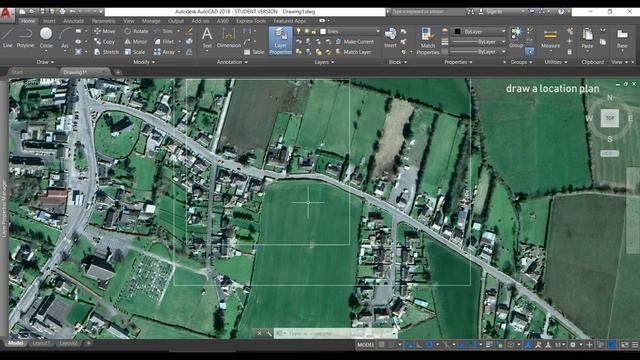Screen dimensions: 640x360
Task: Click the Group objects icon
Action: [516, 38]
